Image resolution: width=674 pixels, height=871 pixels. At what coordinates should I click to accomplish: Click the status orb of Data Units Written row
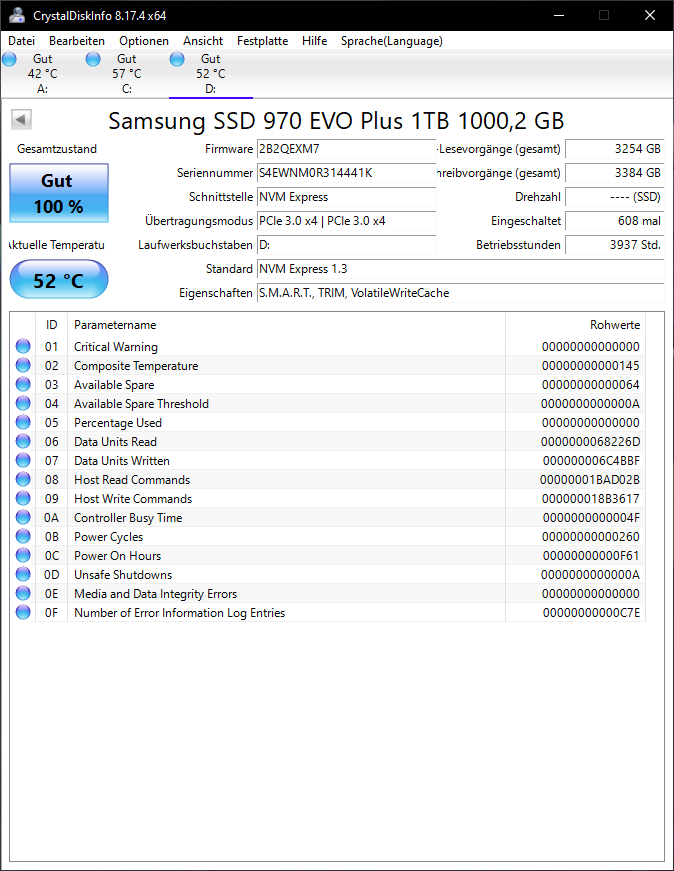pos(23,460)
